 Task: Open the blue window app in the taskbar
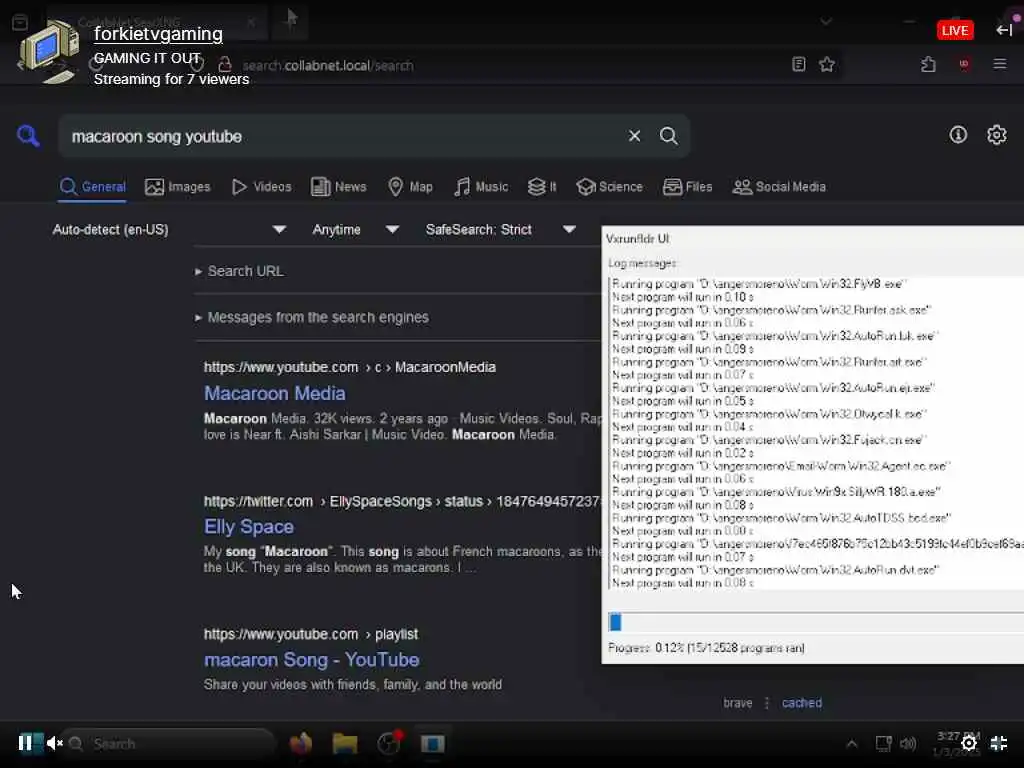tap(432, 744)
